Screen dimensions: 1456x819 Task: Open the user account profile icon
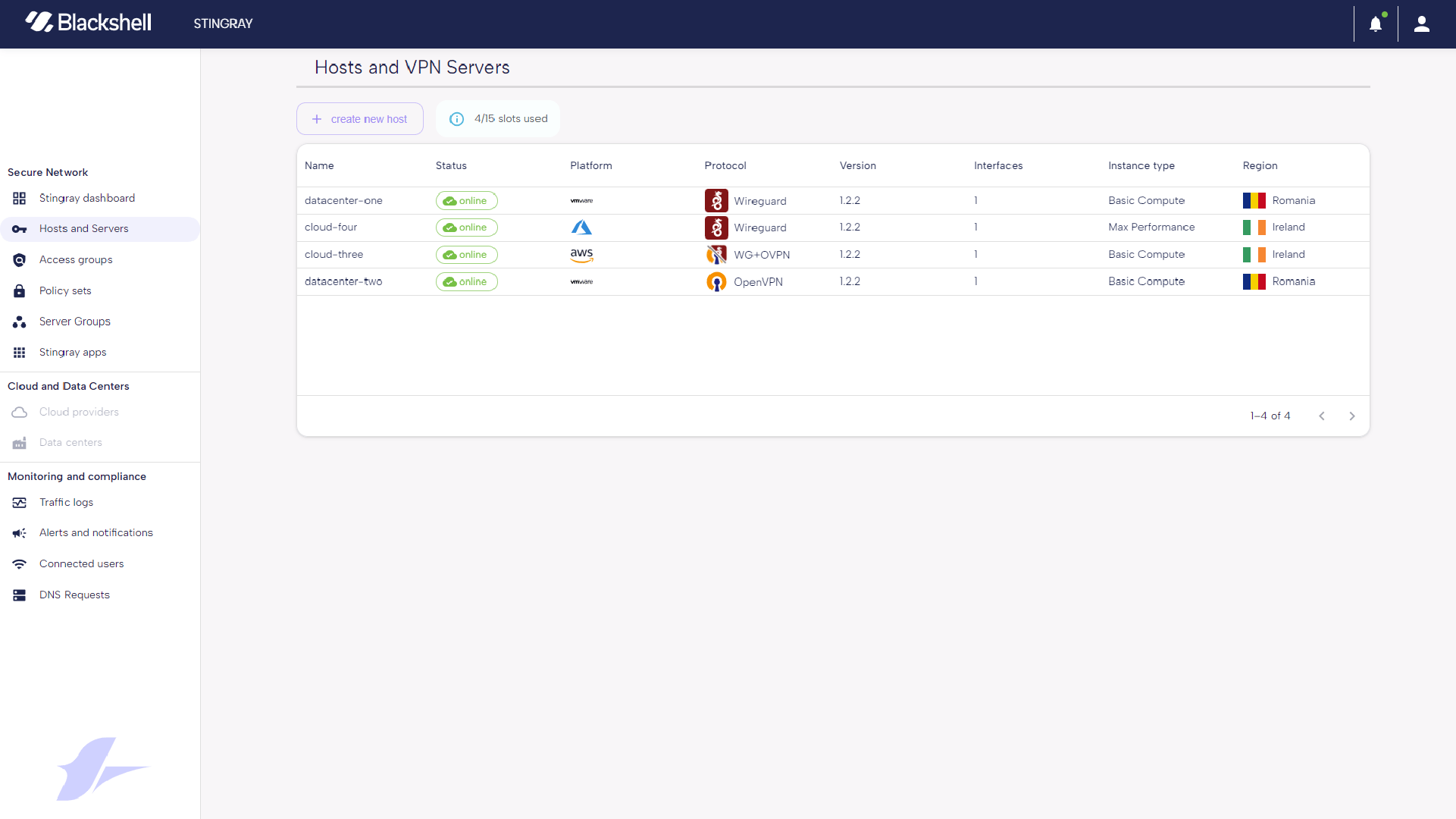(1422, 24)
